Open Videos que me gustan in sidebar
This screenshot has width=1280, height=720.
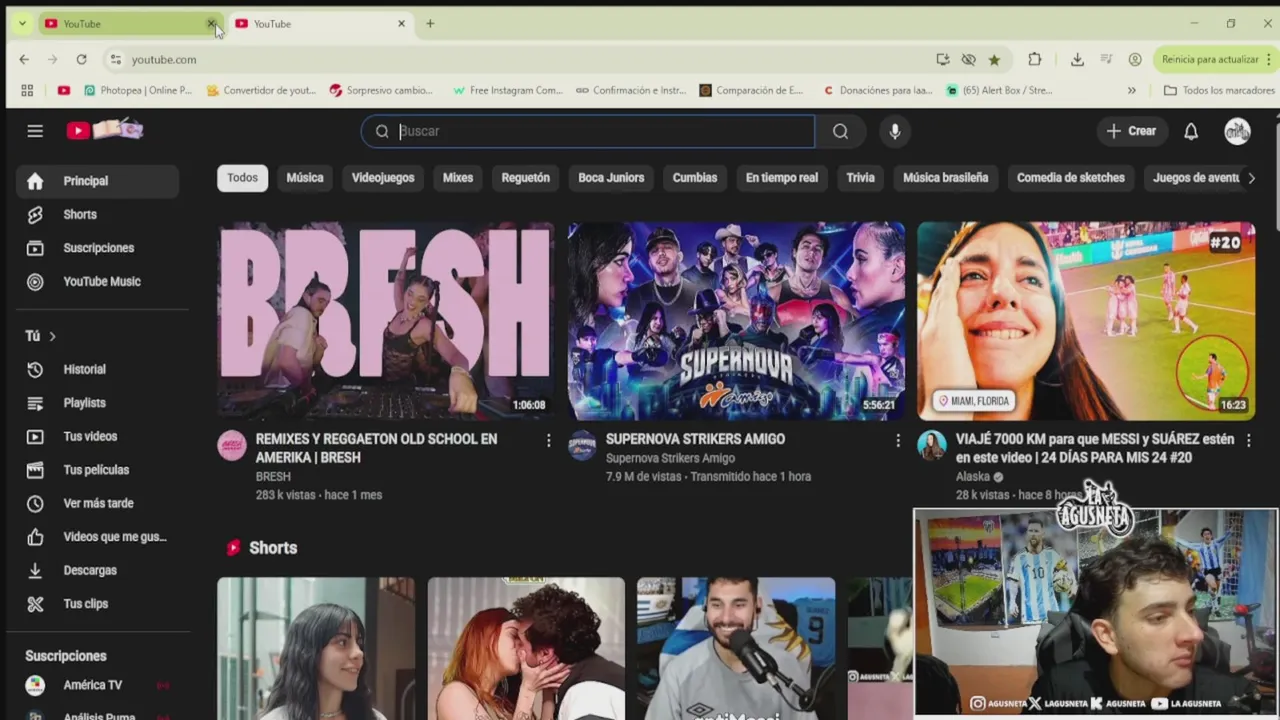[97, 537]
